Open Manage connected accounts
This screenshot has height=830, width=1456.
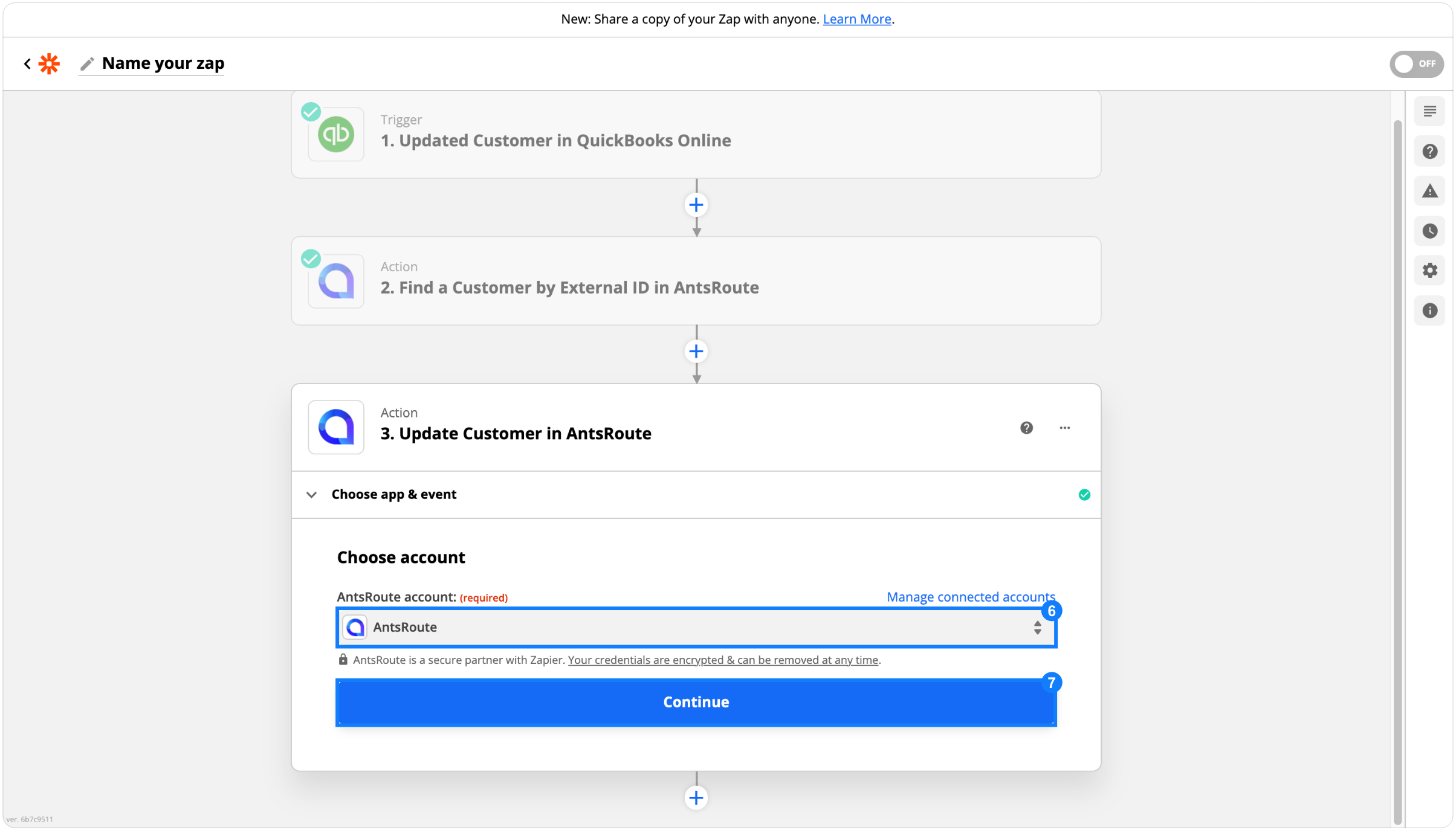971,597
